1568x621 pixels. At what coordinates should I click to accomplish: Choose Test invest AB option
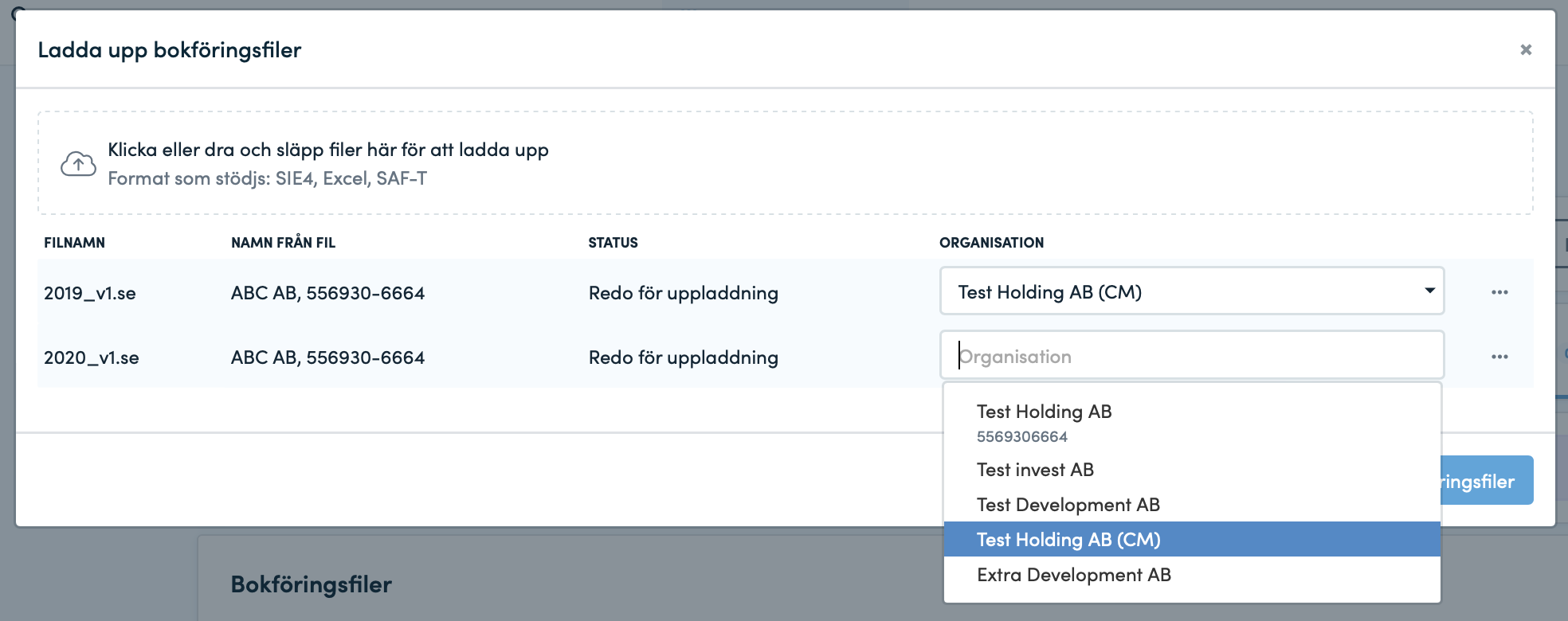click(x=1192, y=470)
